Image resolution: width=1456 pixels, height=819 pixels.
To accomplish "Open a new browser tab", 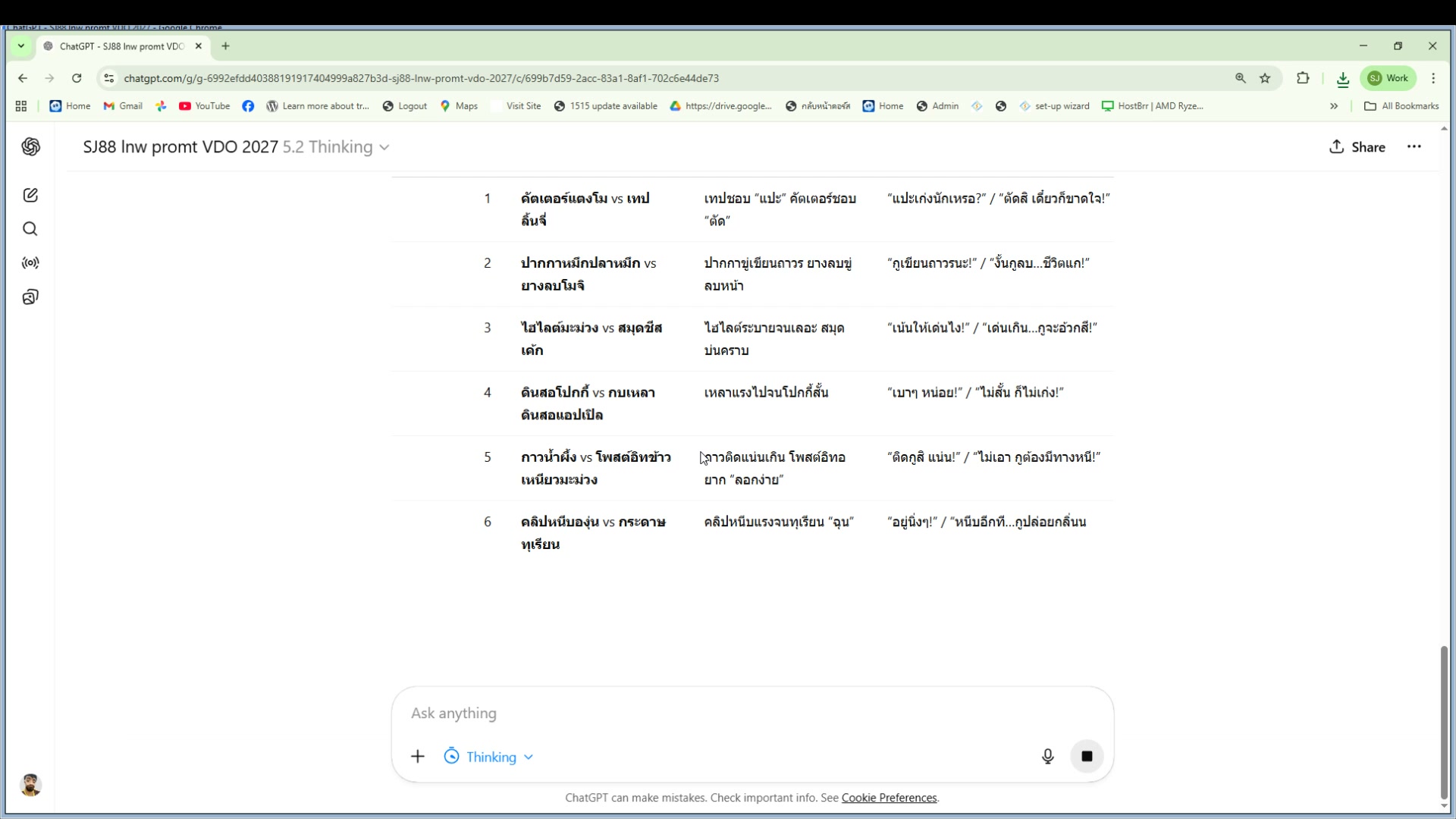I will coord(225,46).
